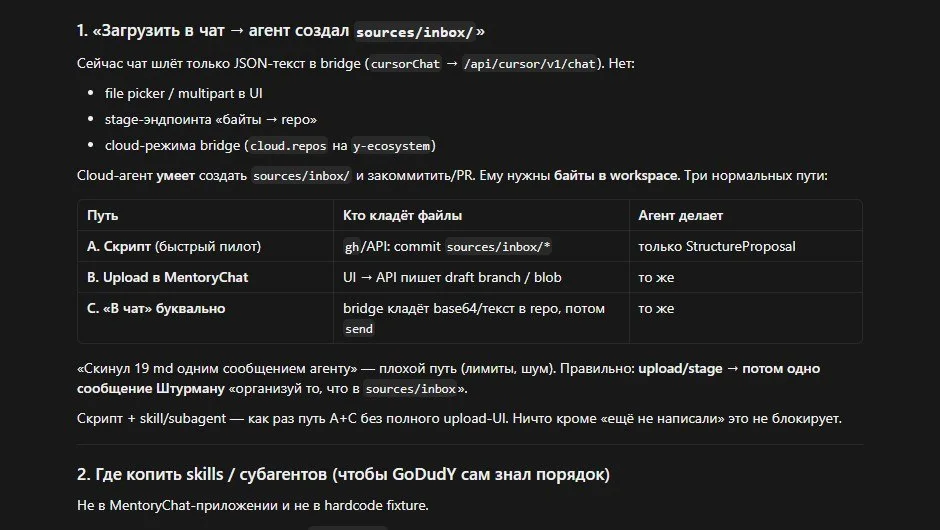Viewport: 940px width, 530px height.
Task: Click the байты в workspace bold text
Action: tap(615, 176)
